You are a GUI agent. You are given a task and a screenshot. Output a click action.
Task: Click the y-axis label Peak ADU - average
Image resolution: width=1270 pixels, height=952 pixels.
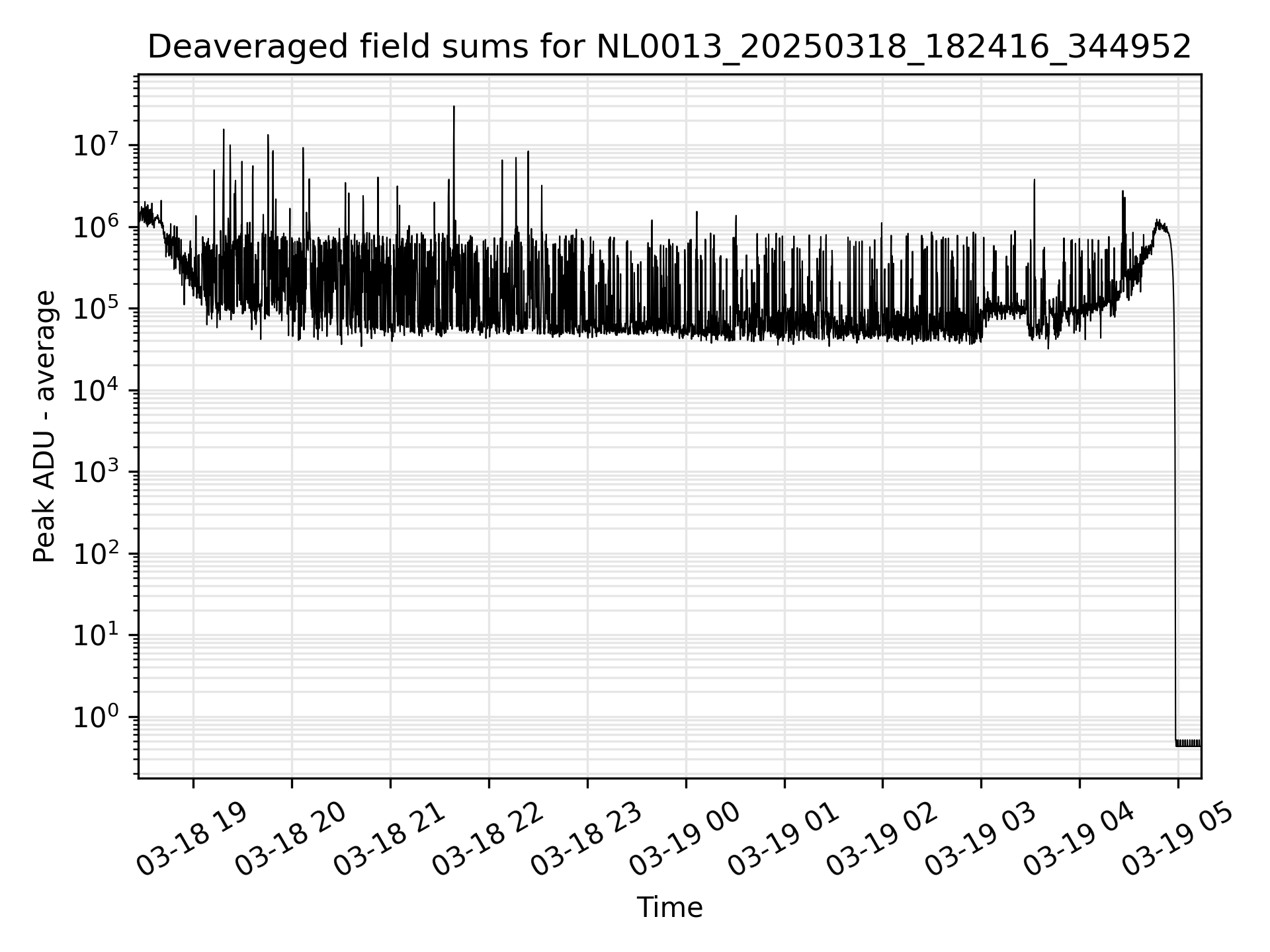point(44,426)
